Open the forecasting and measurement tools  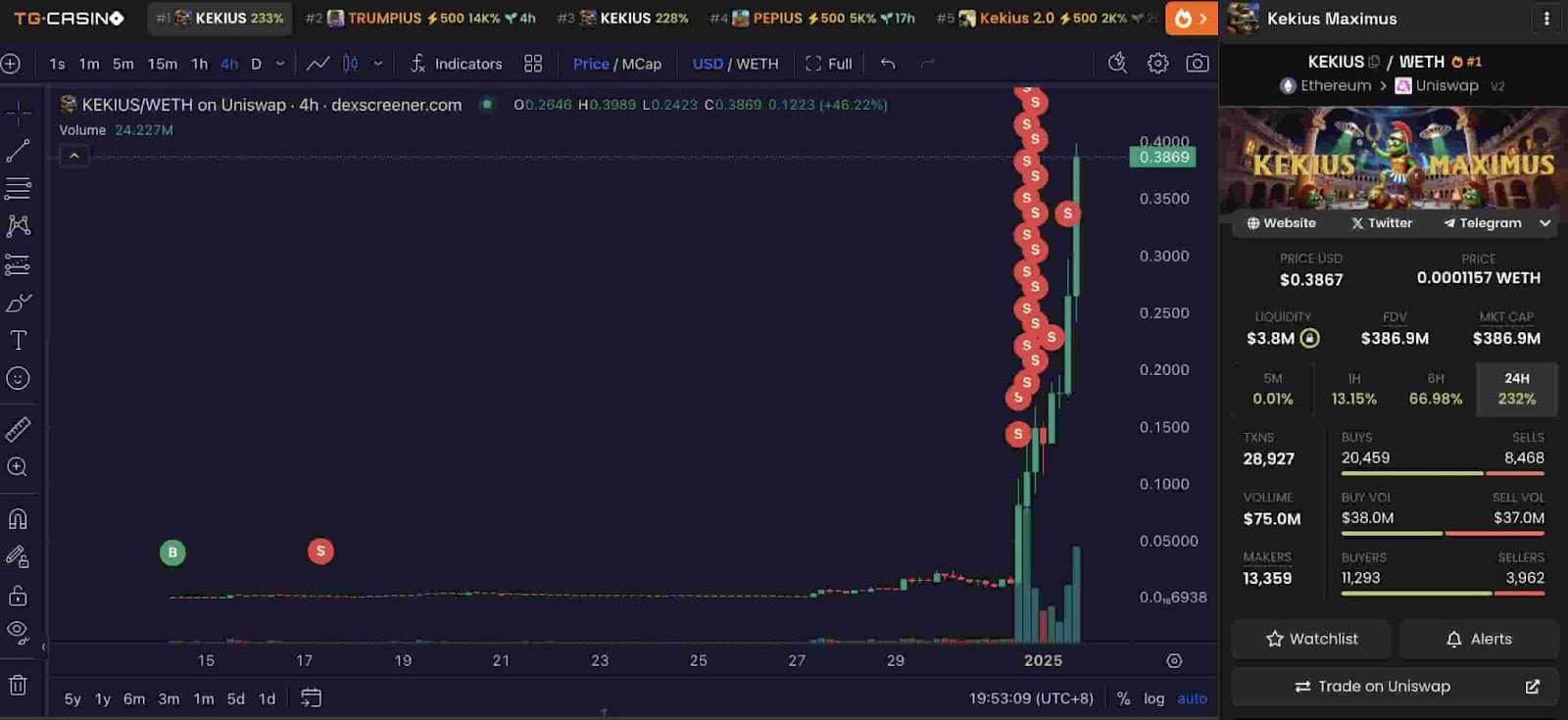[x=18, y=264]
